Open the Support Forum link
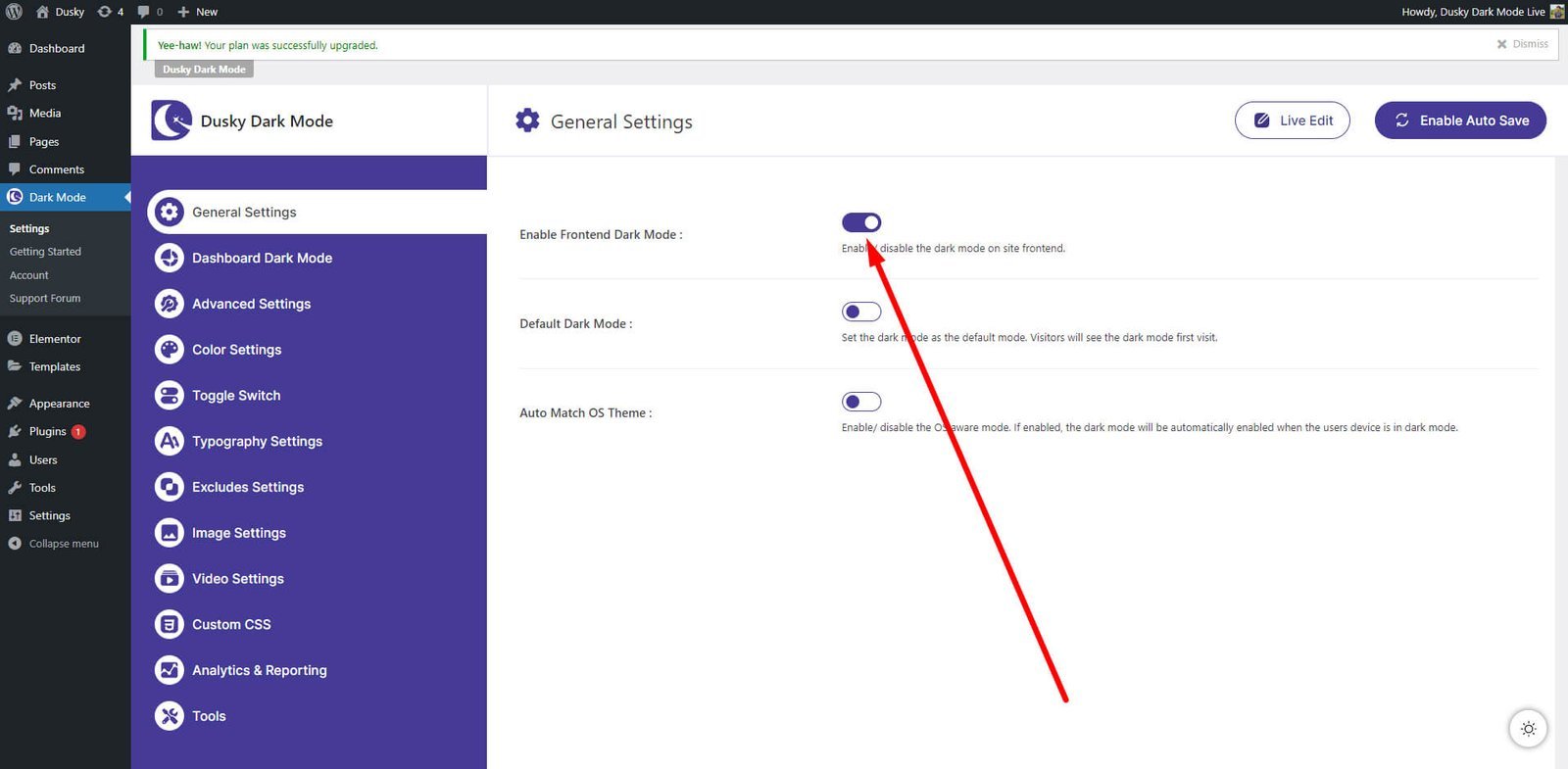1568x769 pixels. [x=45, y=299]
